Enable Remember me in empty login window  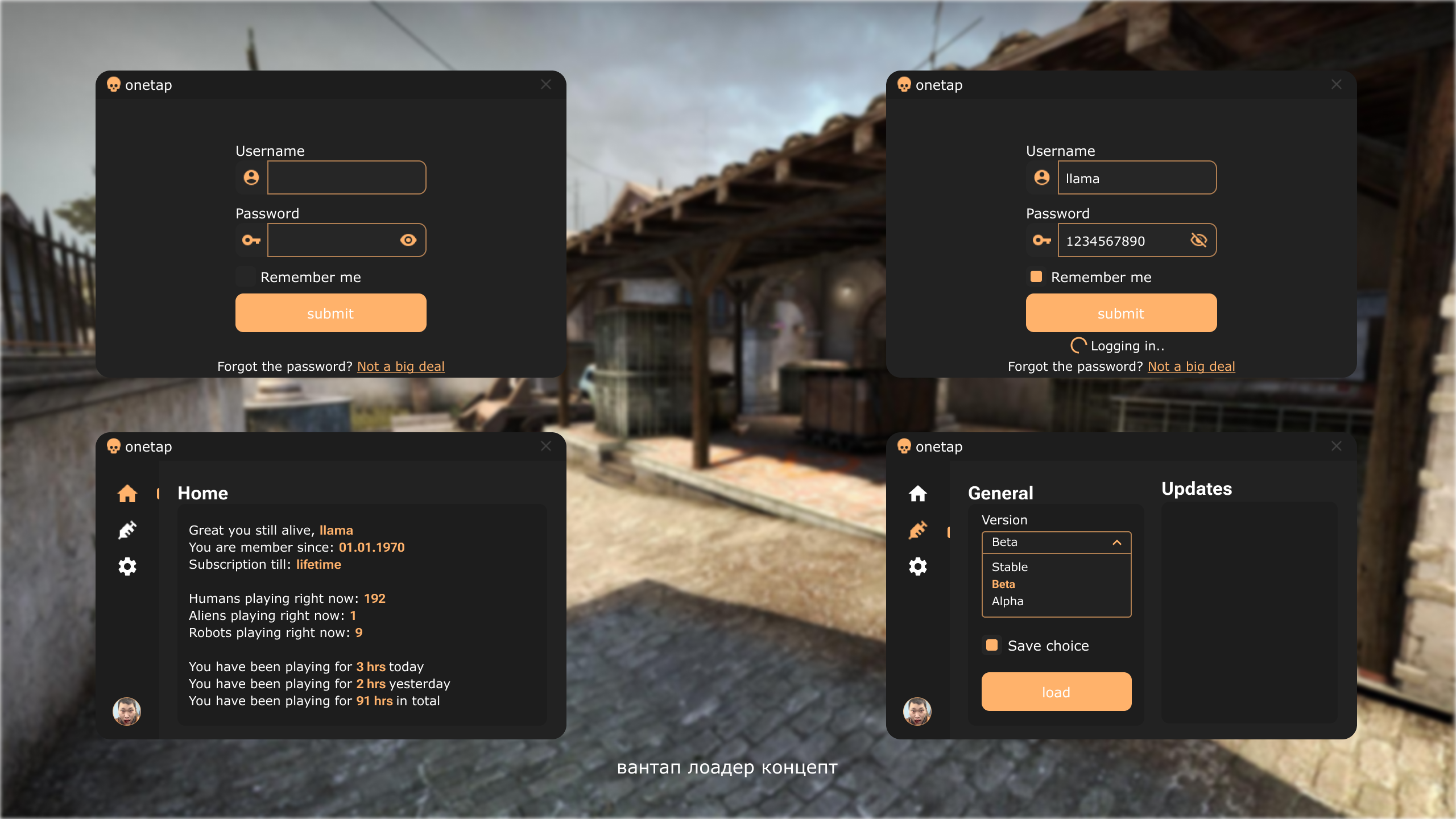pyautogui.click(x=246, y=277)
